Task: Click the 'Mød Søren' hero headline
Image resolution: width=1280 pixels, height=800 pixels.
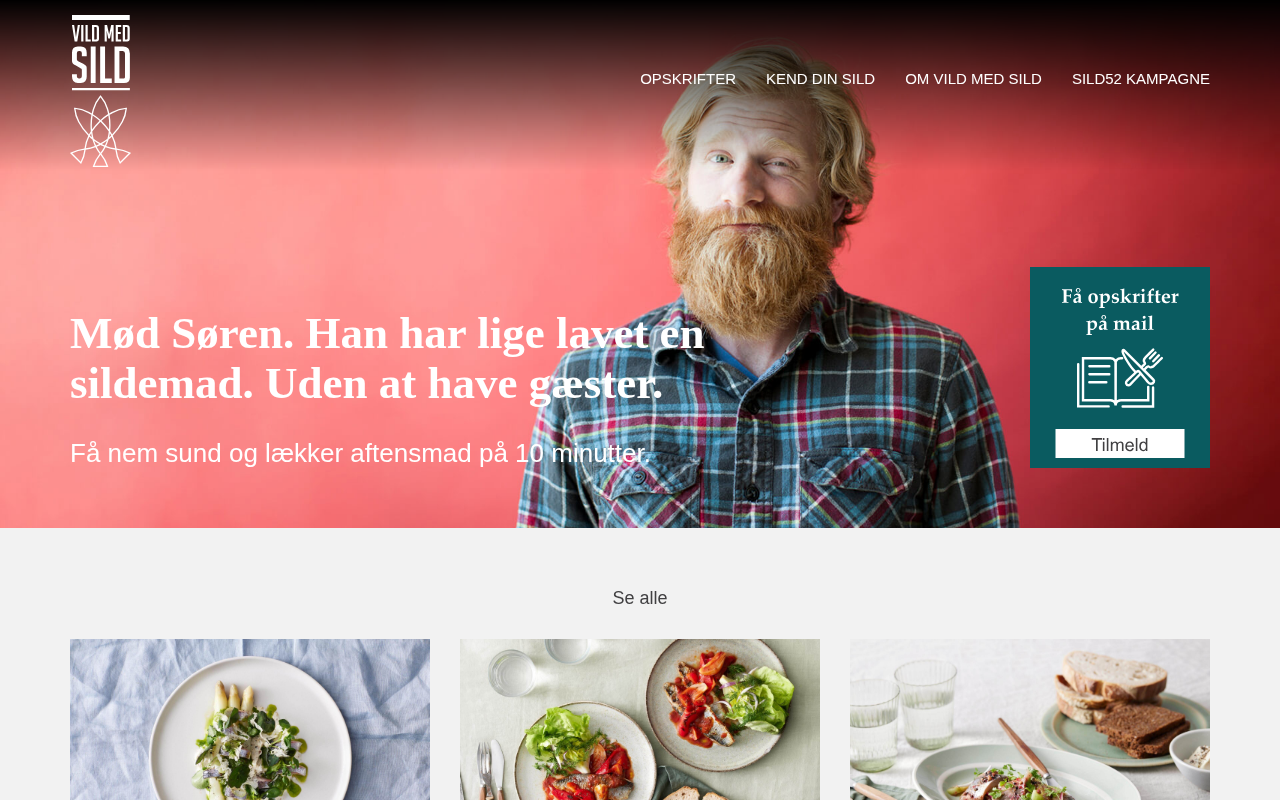Action: (x=388, y=358)
